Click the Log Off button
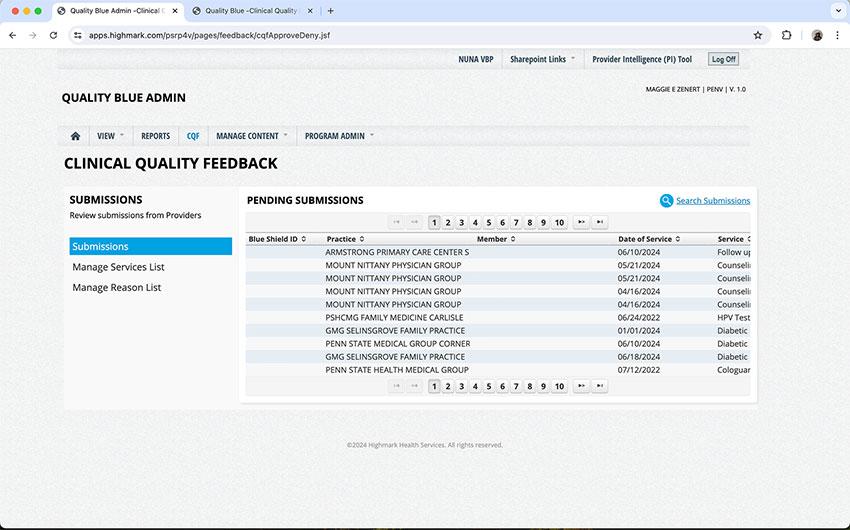The width and height of the screenshot is (850, 530). tap(723, 59)
